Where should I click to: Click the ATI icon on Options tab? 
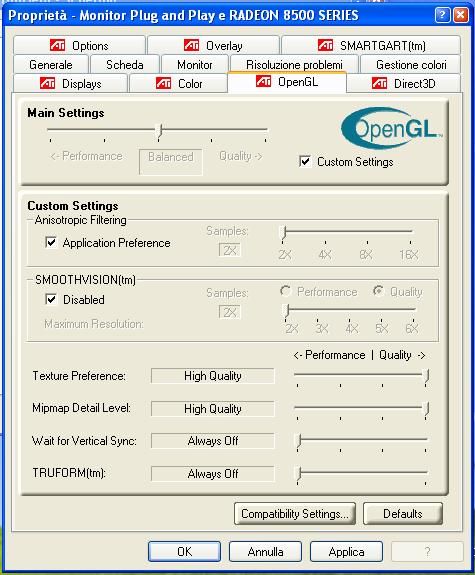click(x=58, y=45)
